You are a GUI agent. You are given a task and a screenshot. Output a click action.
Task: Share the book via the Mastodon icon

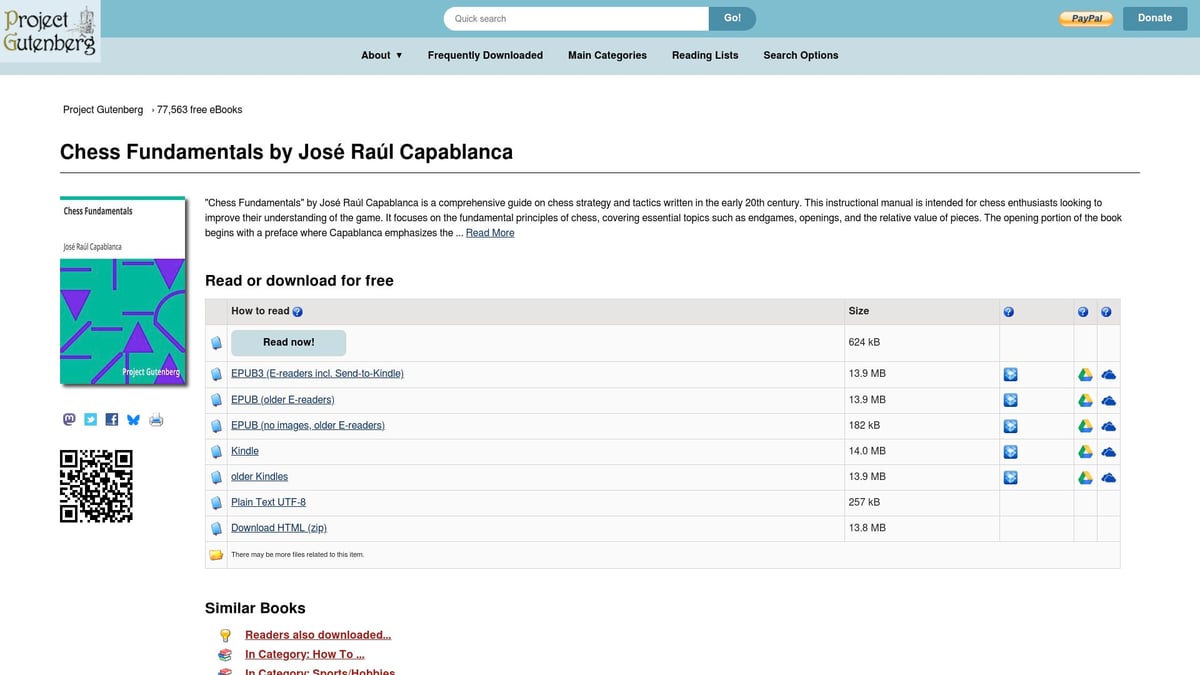pos(68,419)
